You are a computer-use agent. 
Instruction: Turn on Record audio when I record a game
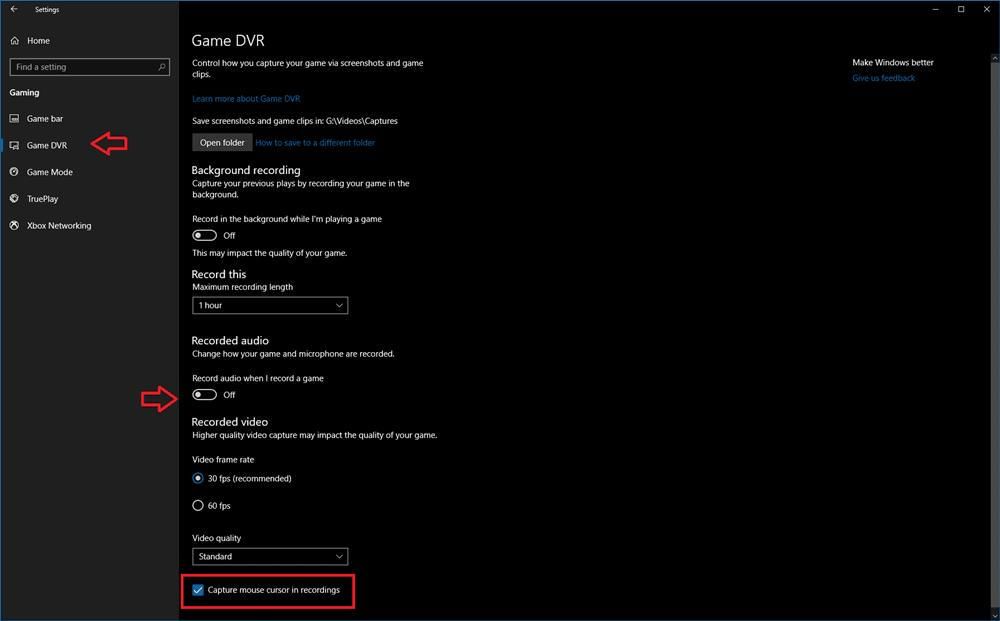pos(204,394)
